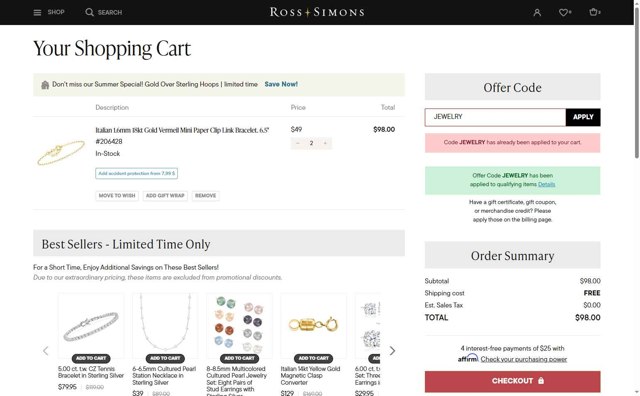The height and width of the screenshot is (396, 640).
Task: Add accident protection from 7.99
Action: pos(136,174)
